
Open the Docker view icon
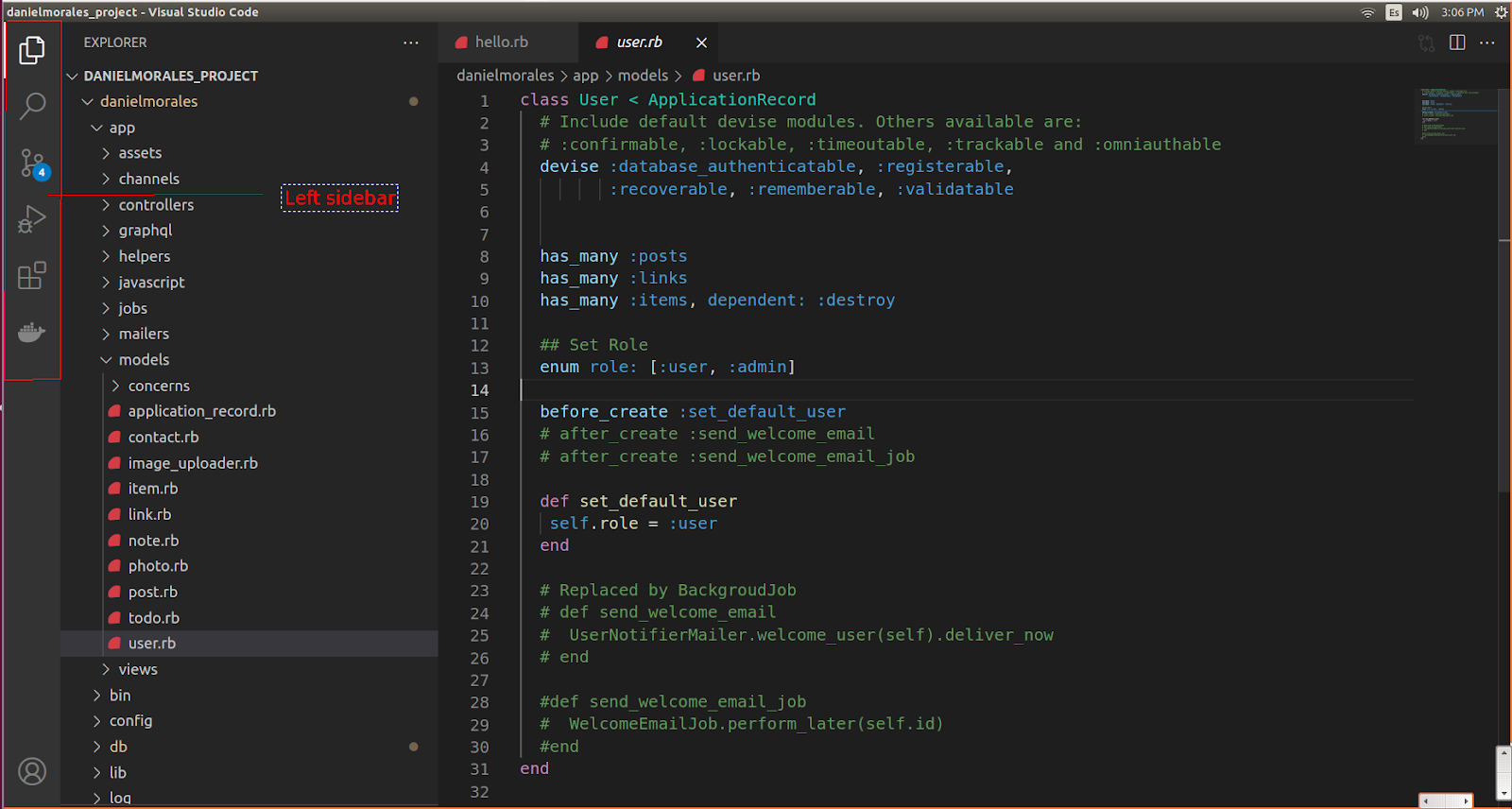coord(32,333)
